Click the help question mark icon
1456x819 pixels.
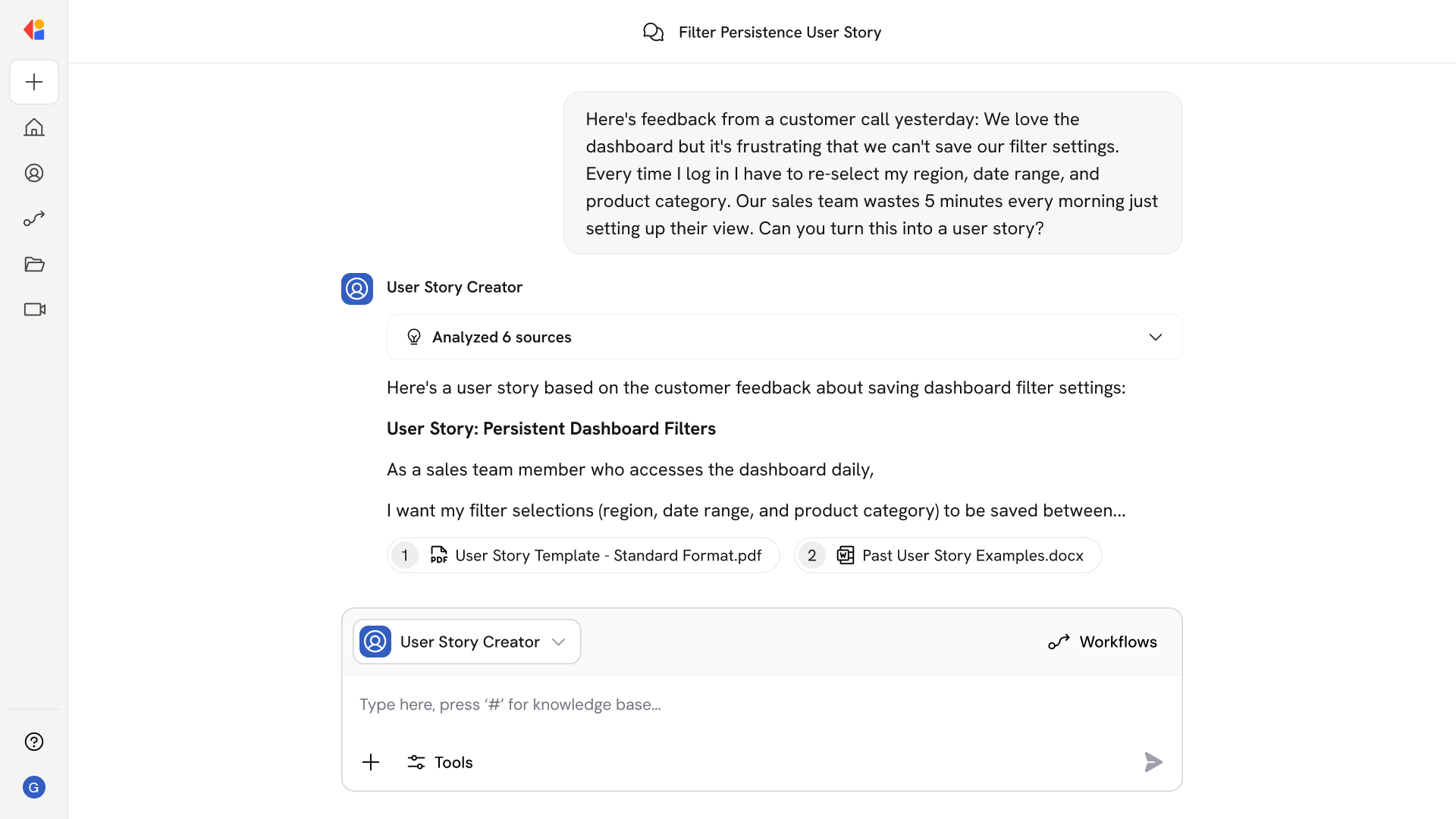[33, 742]
